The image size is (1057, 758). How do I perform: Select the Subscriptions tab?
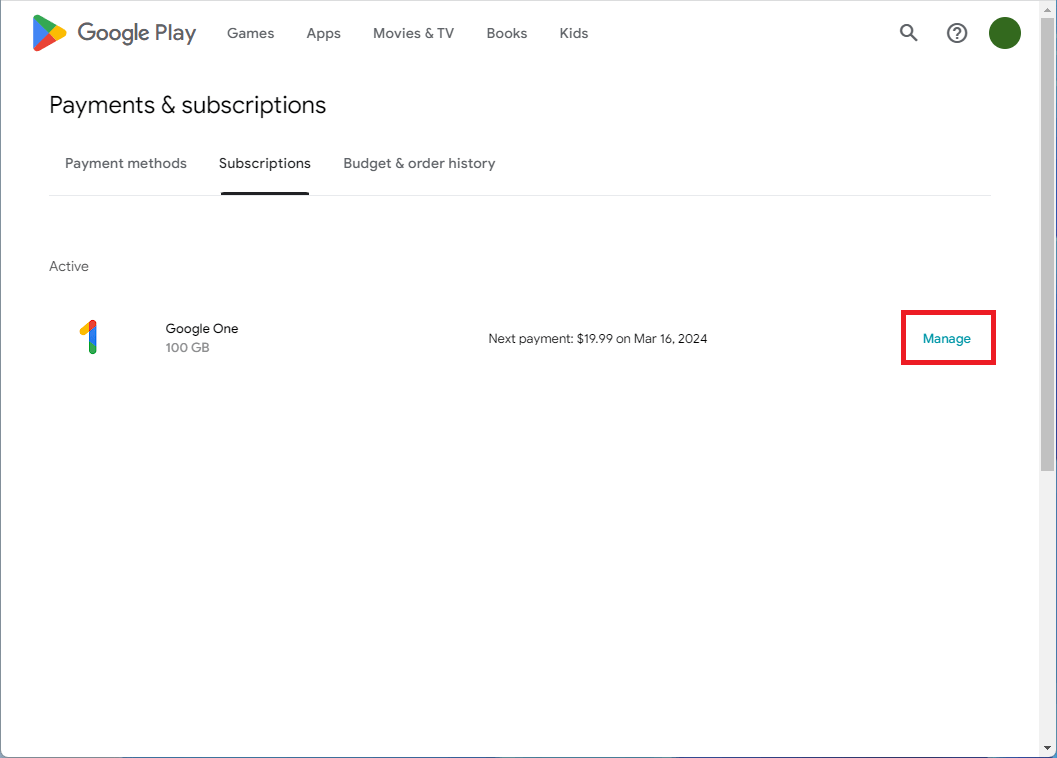pyautogui.click(x=264, y=163)
